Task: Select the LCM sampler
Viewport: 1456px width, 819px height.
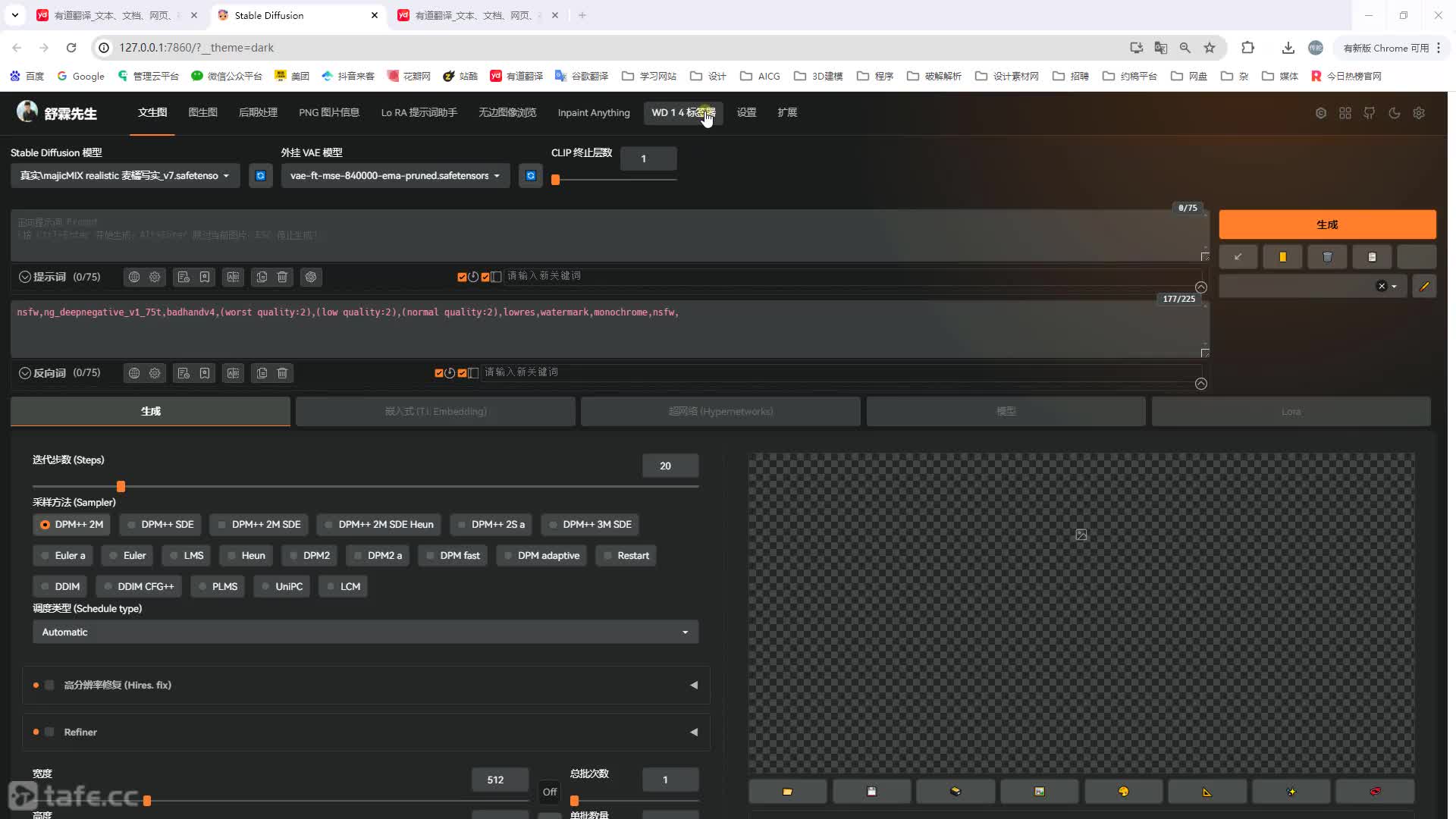Action: tap(343, 586)
